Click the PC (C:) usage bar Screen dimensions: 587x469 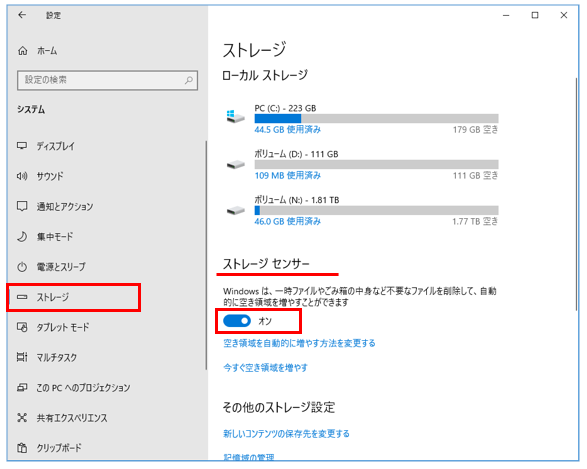coord(376,119)
